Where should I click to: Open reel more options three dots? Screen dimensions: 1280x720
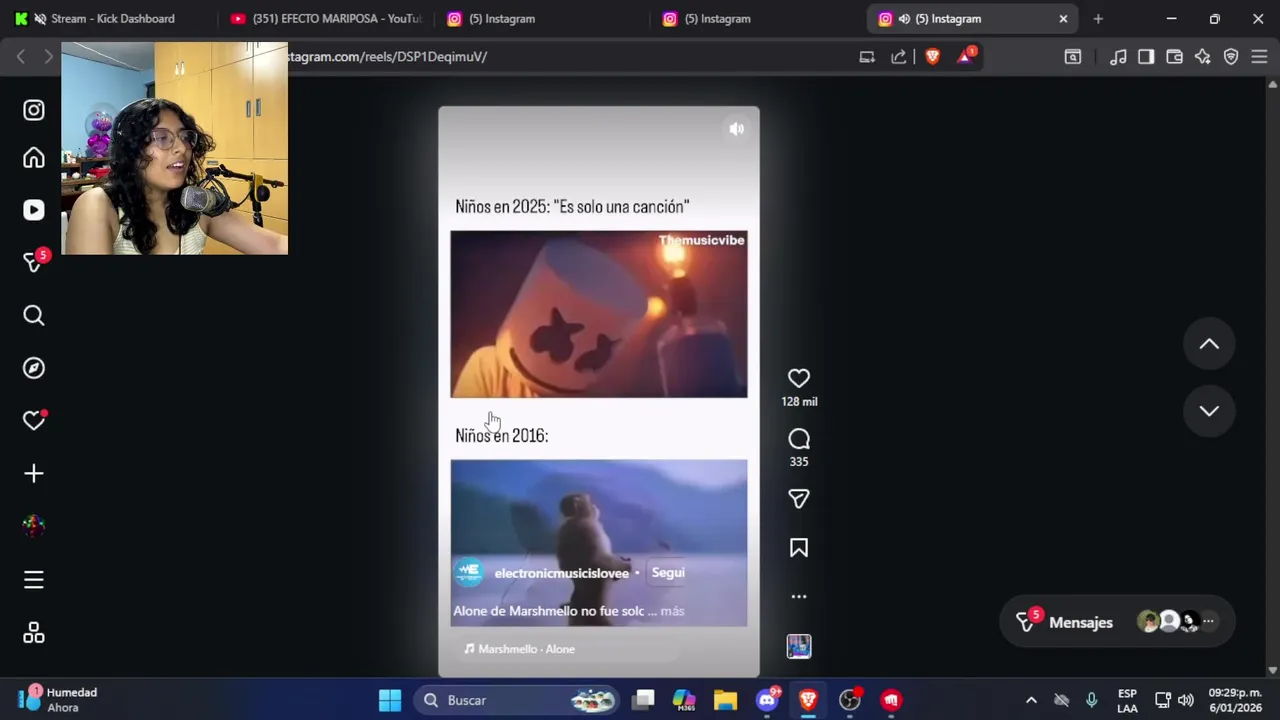pyautogui.click(x=798, y=597)
